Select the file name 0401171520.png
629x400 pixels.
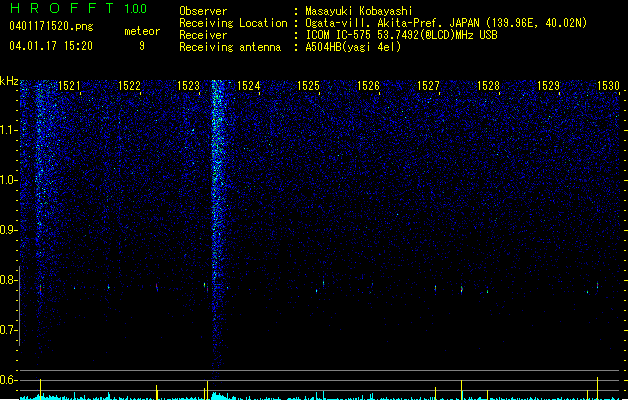pyautogui.click(x=51, y=26)
